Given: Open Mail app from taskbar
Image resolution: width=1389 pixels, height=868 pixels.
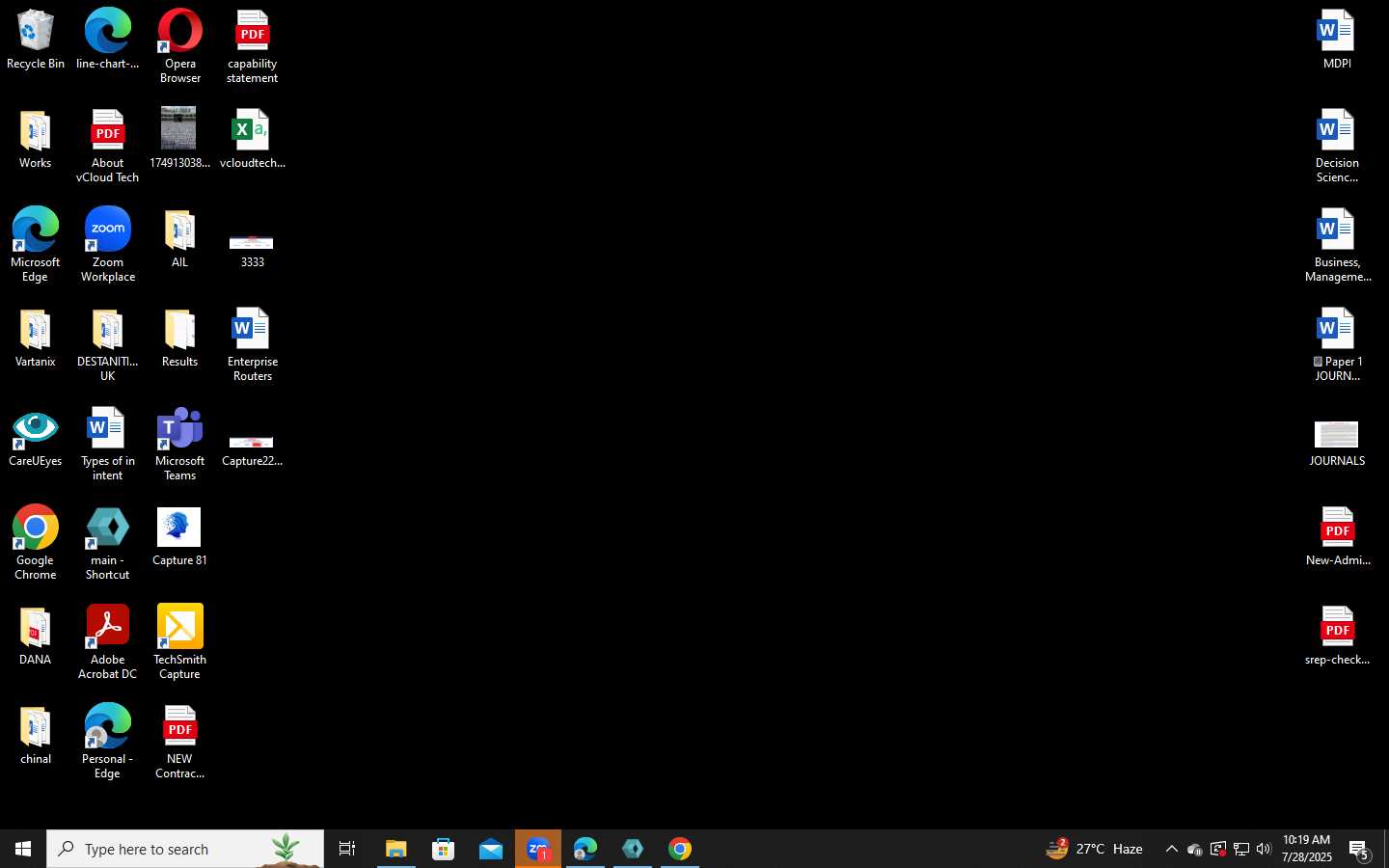Looking at the screenshot, I should coord(490,849).
